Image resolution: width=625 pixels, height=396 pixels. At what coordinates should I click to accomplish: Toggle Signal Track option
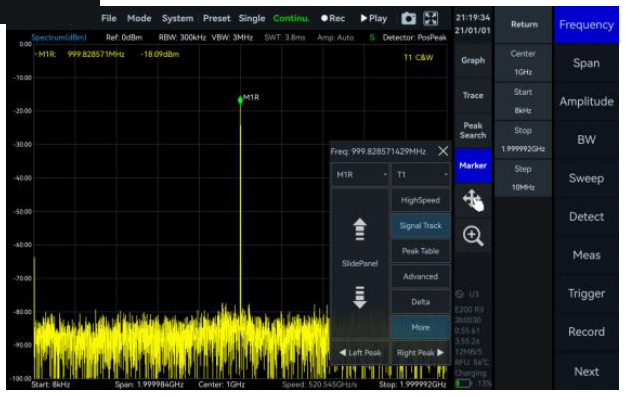[421, 226]
